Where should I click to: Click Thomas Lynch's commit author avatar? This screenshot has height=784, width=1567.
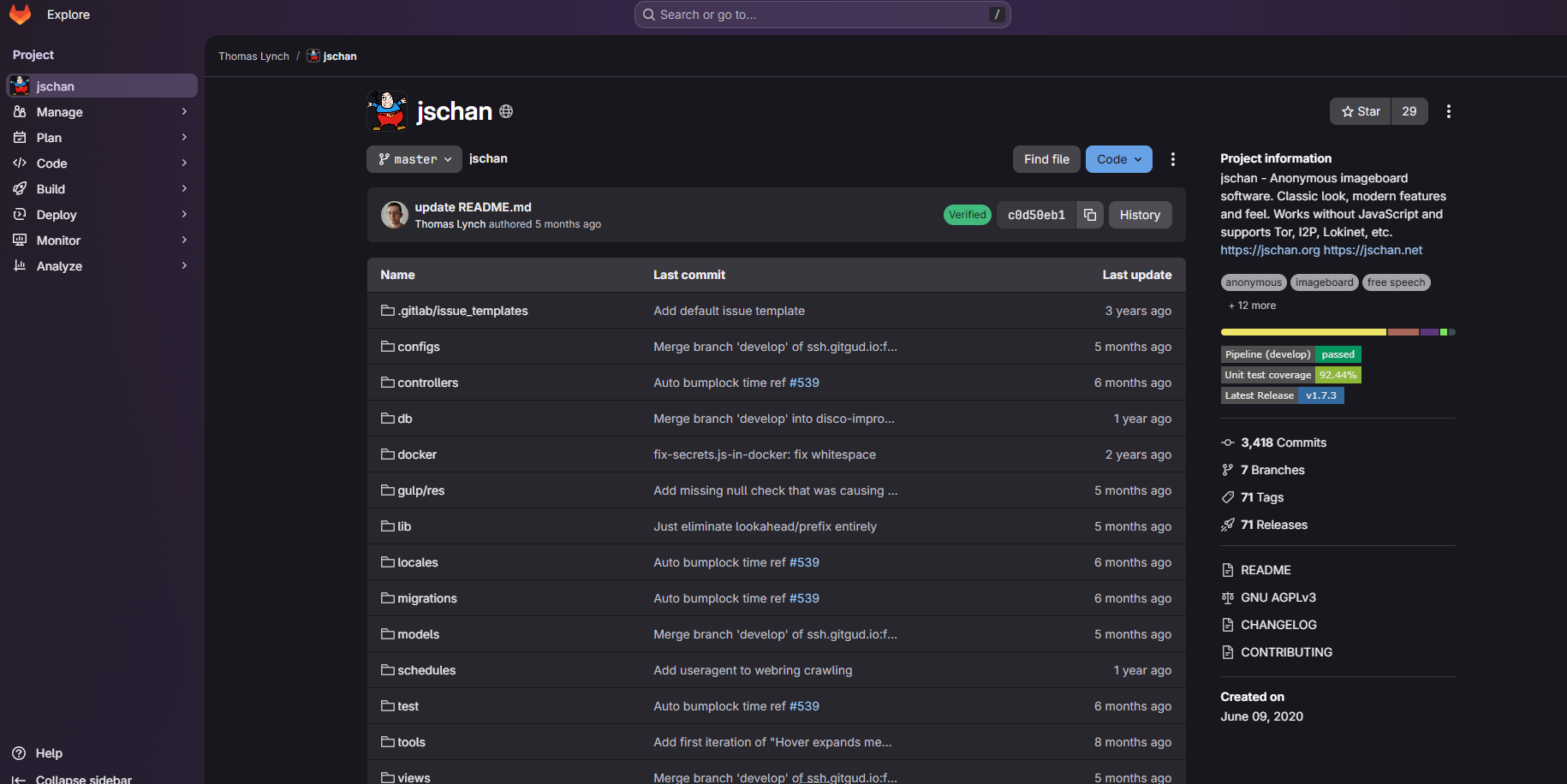(394, 215)
